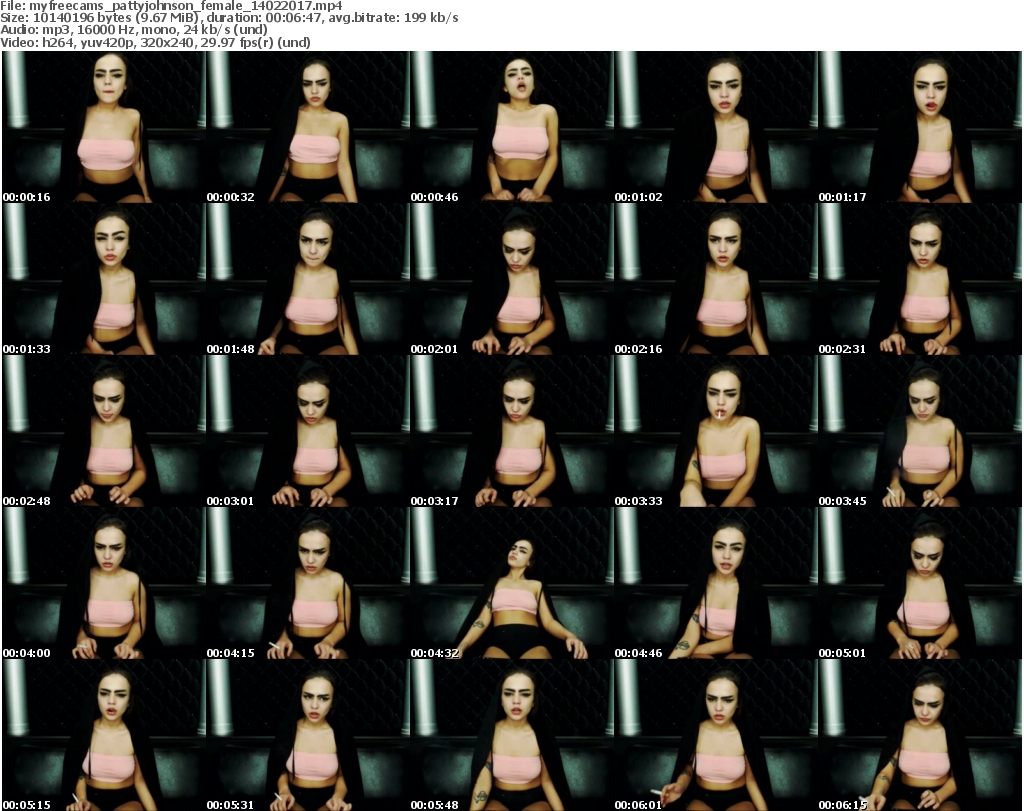Screen dimensions: 1024x811
Task: Select the 00:05:31 frame
Action: tap(308, 735)
